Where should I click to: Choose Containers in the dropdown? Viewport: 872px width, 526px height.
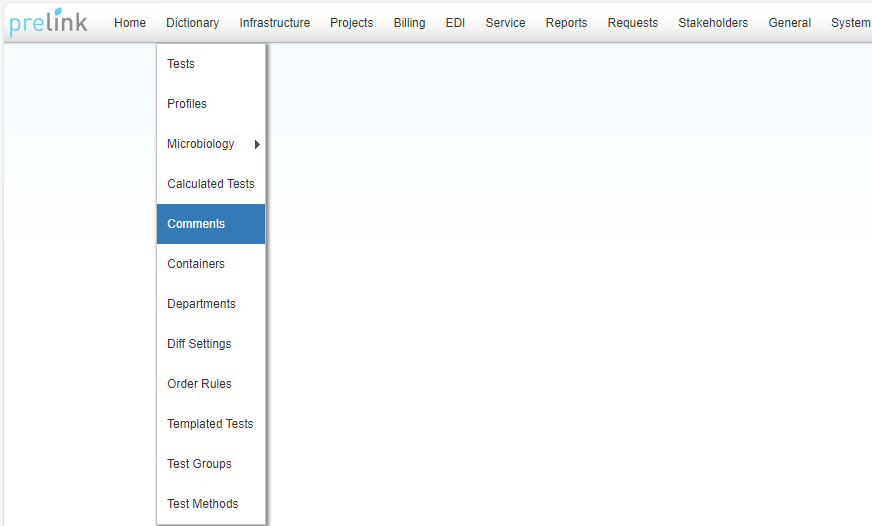point(211,264)
